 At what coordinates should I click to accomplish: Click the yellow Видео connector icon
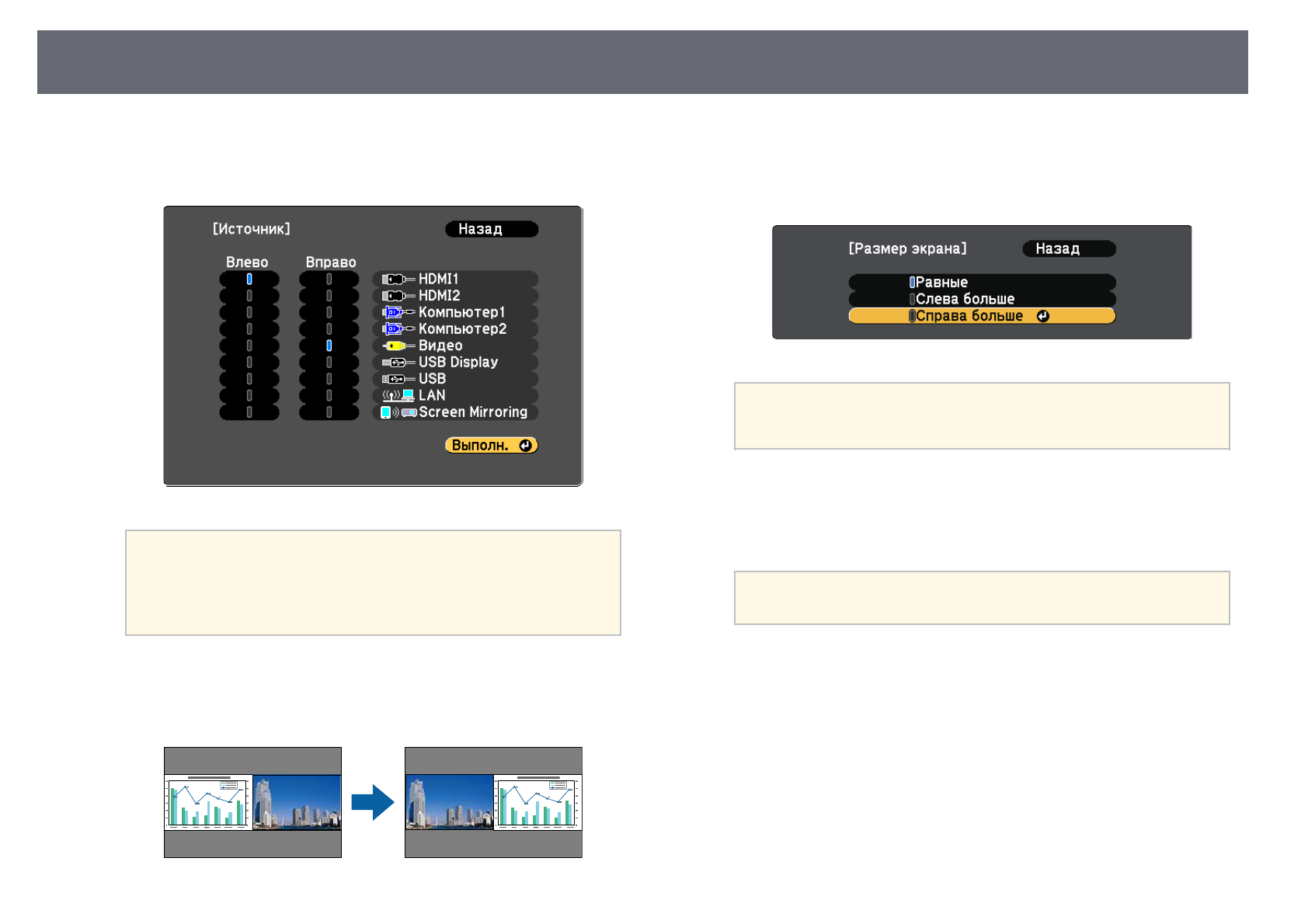click(397, 346)
